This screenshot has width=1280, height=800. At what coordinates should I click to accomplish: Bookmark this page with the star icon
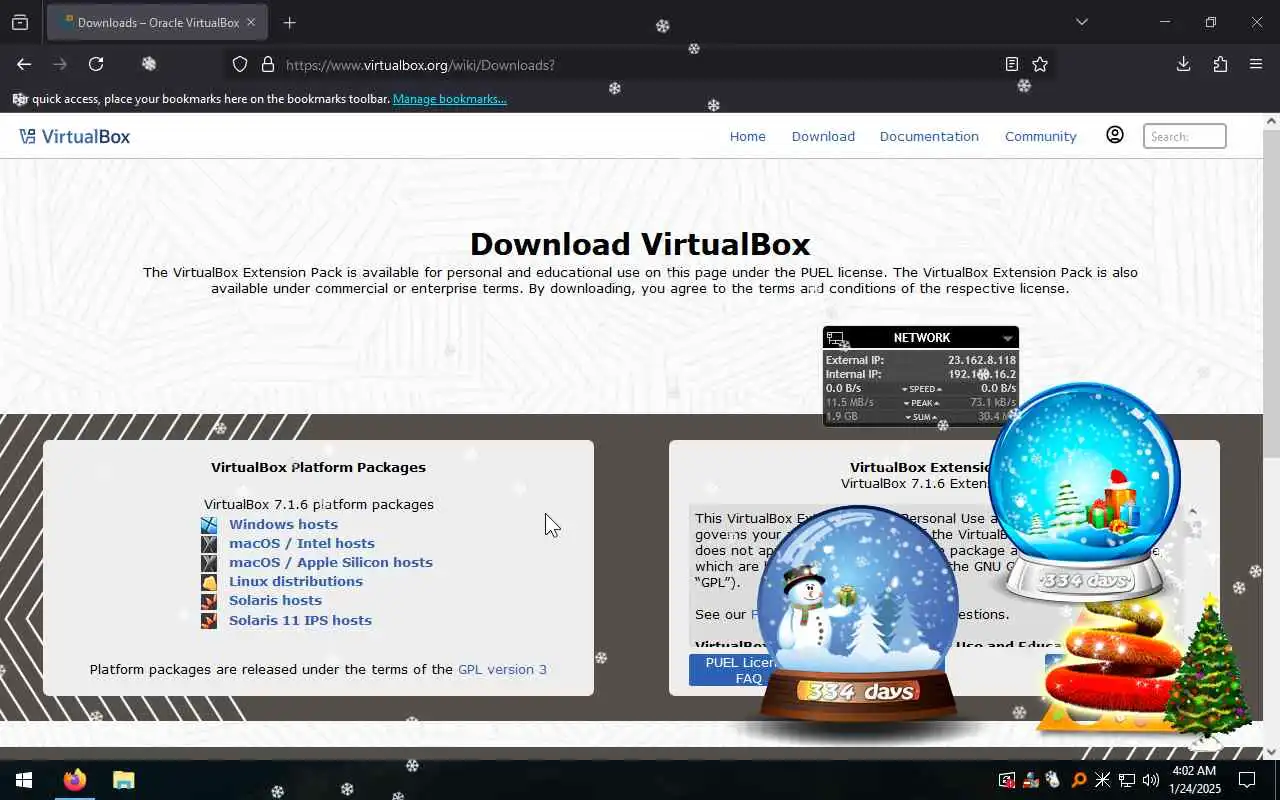click(1040, 64)
